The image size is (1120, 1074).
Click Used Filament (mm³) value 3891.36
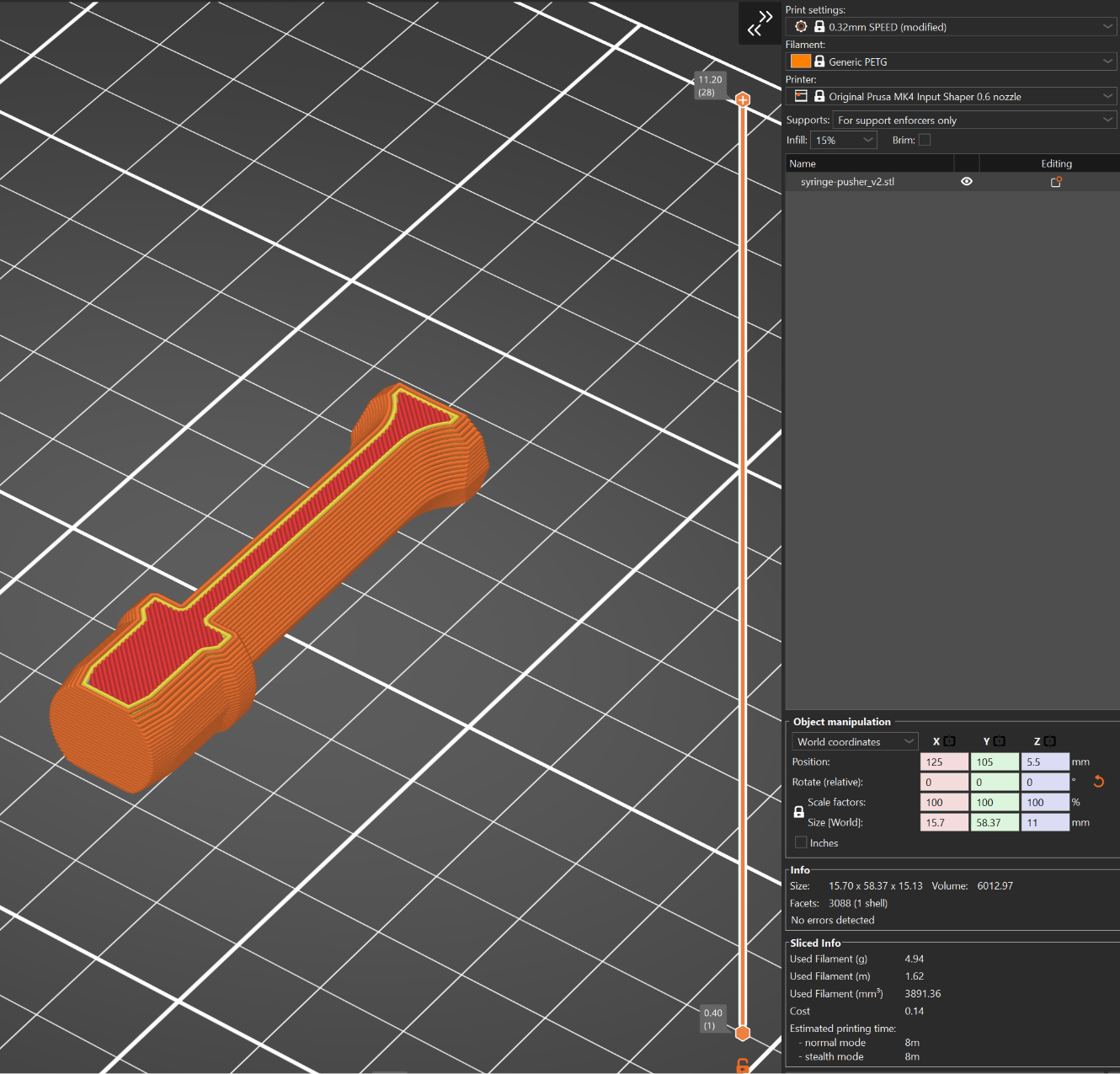click(923, 994)
